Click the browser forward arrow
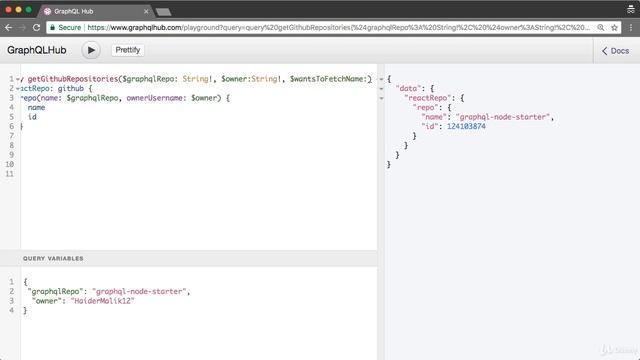The height and width of the screenshot is (360, 640). tap(22, 27)
